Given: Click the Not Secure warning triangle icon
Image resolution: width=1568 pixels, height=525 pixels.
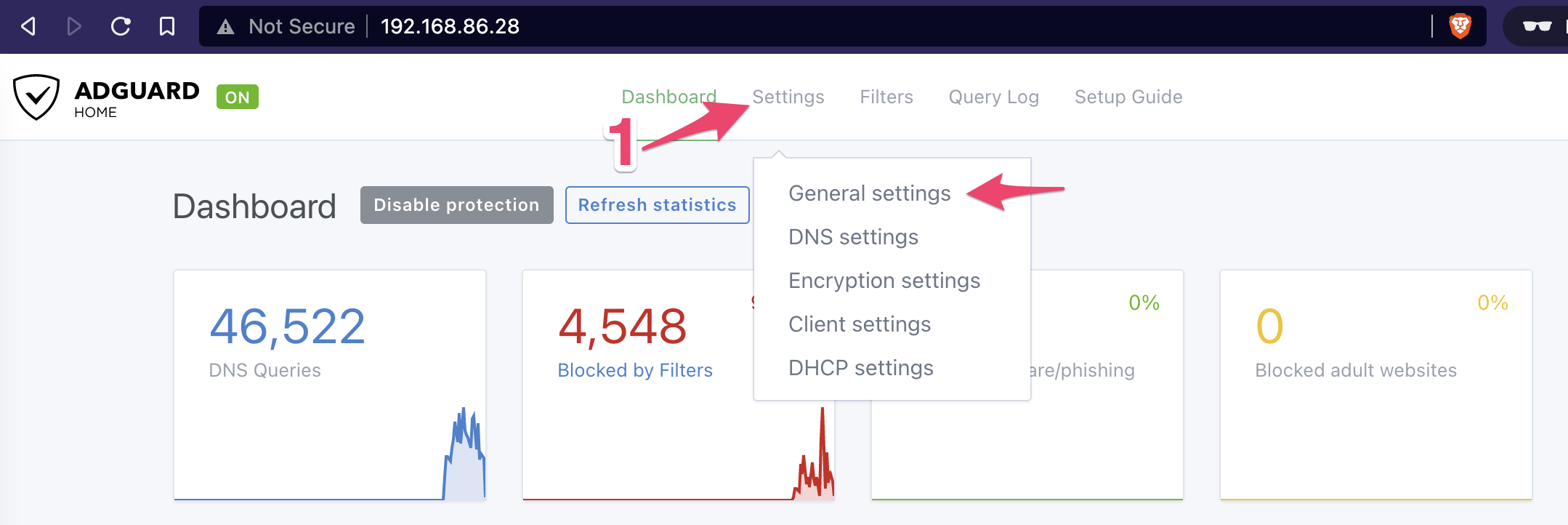Looking at the screenshot, I should click(x=226, y=27).
